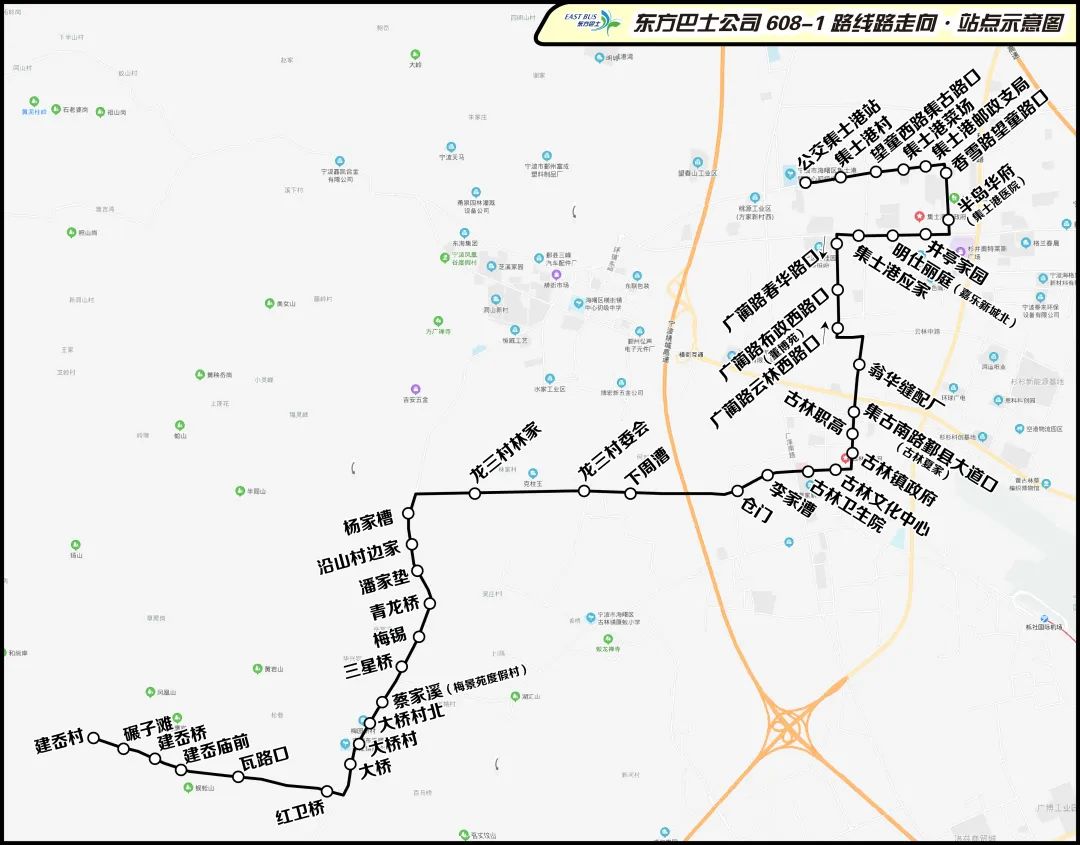The height and width of the screenshot is (845, 1080).
Task: Select the green 祖山岗 marker icon
Action: click(100, 112)
